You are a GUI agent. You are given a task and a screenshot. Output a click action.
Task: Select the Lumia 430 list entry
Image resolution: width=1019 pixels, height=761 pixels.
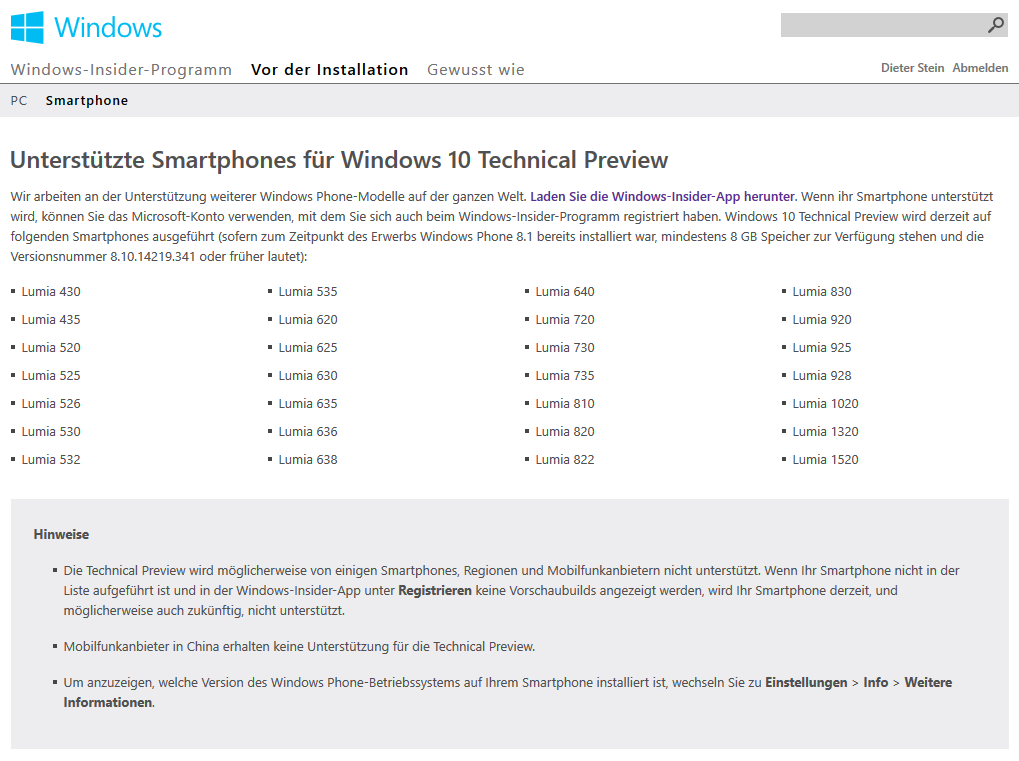(x=51, y=292)
